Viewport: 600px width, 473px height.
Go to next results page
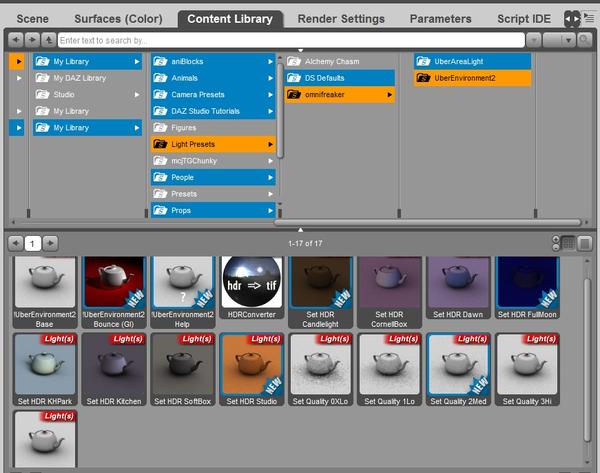[50, 243]
